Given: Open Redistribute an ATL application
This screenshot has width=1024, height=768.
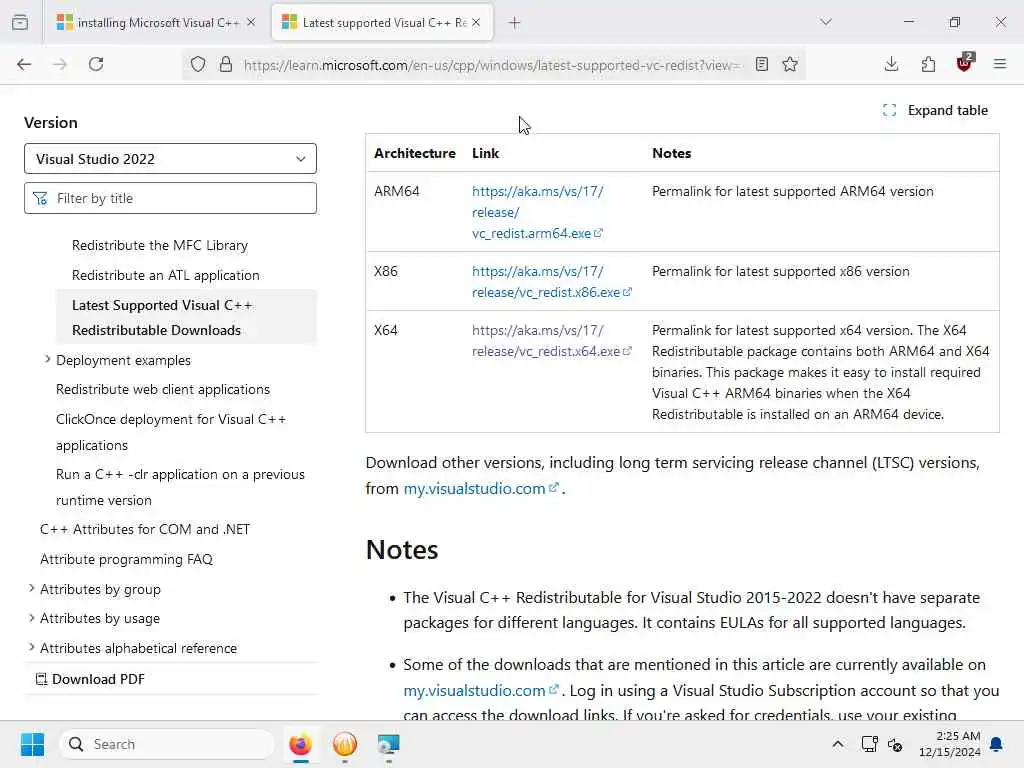Looking at the screenshot, I should [x=166, y=276].
